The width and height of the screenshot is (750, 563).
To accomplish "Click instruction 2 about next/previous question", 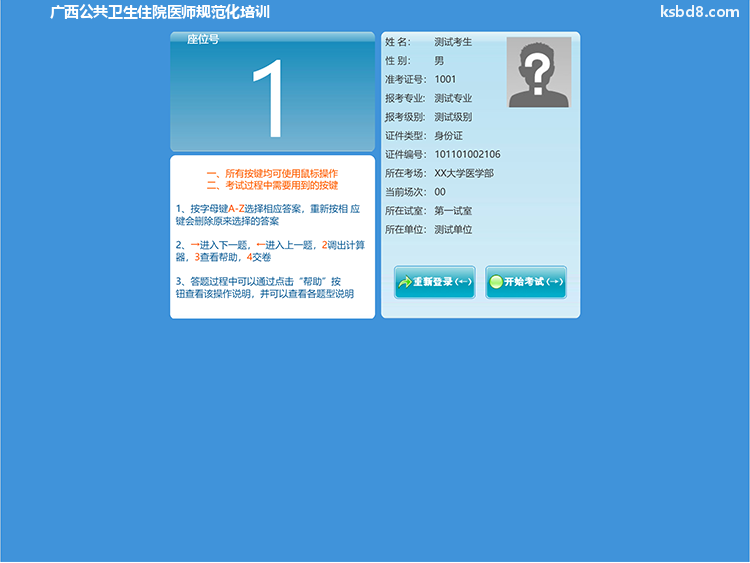I will click(270, 251).
